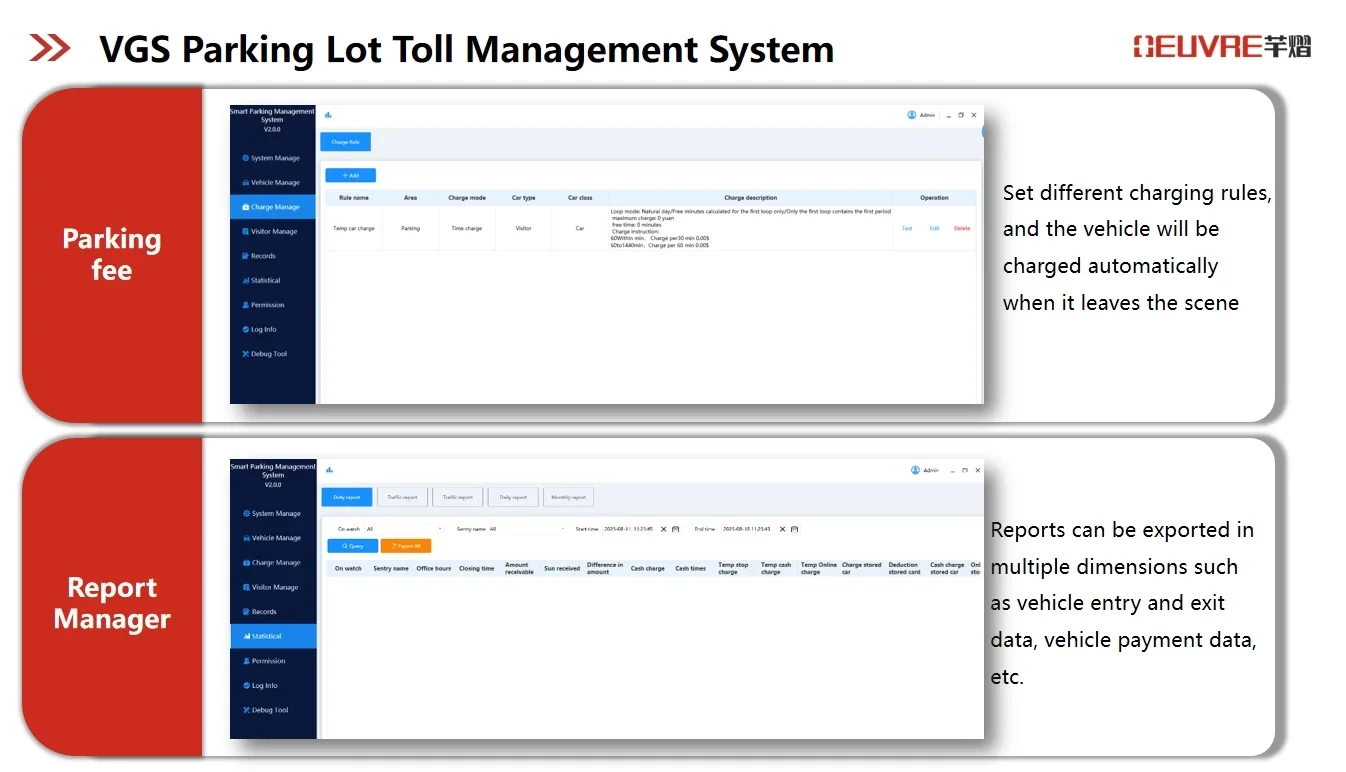Click the red Delete link for Temp car charge

(962, 228)
